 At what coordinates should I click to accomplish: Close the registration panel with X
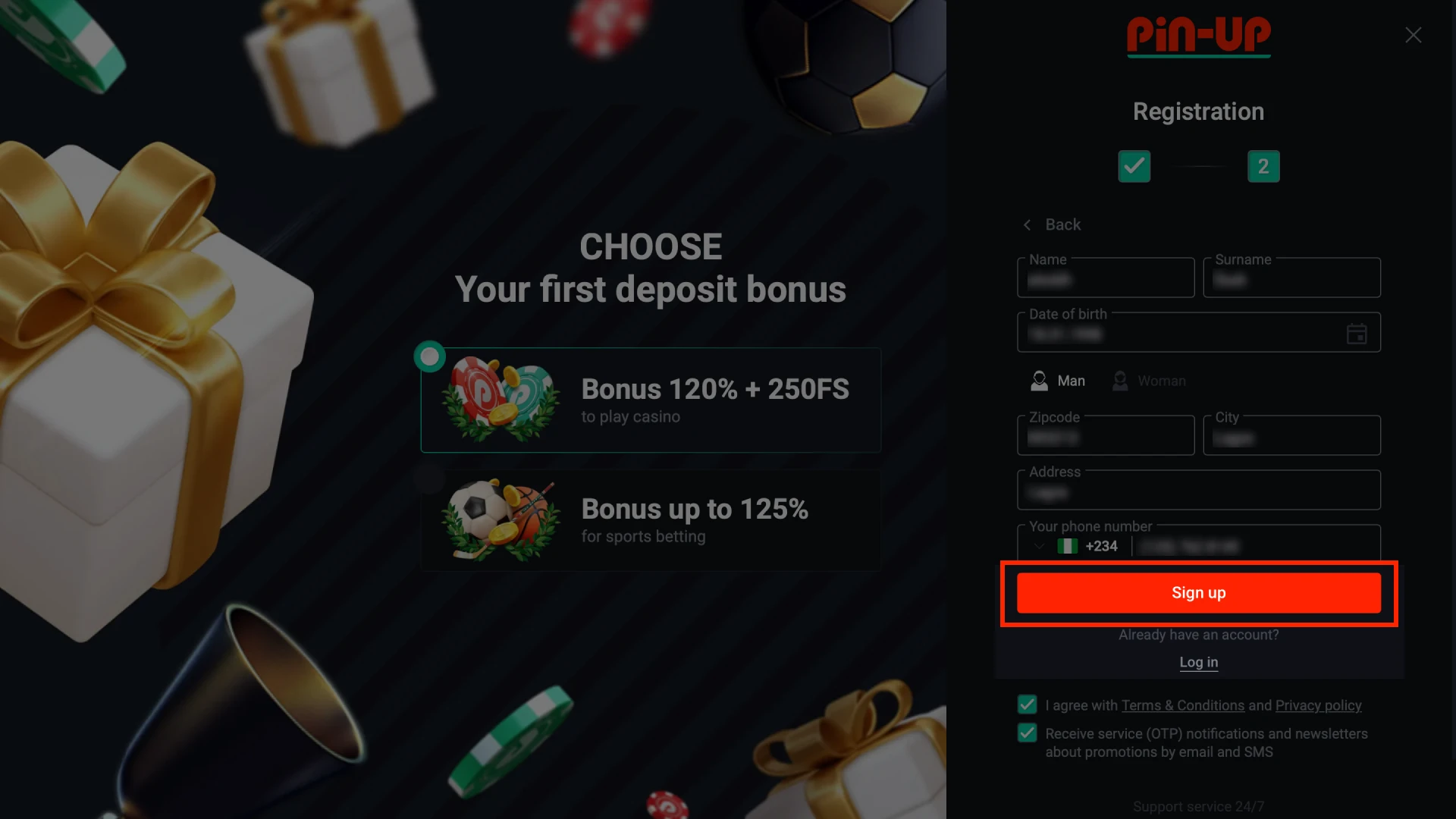tap(1413, 35)
